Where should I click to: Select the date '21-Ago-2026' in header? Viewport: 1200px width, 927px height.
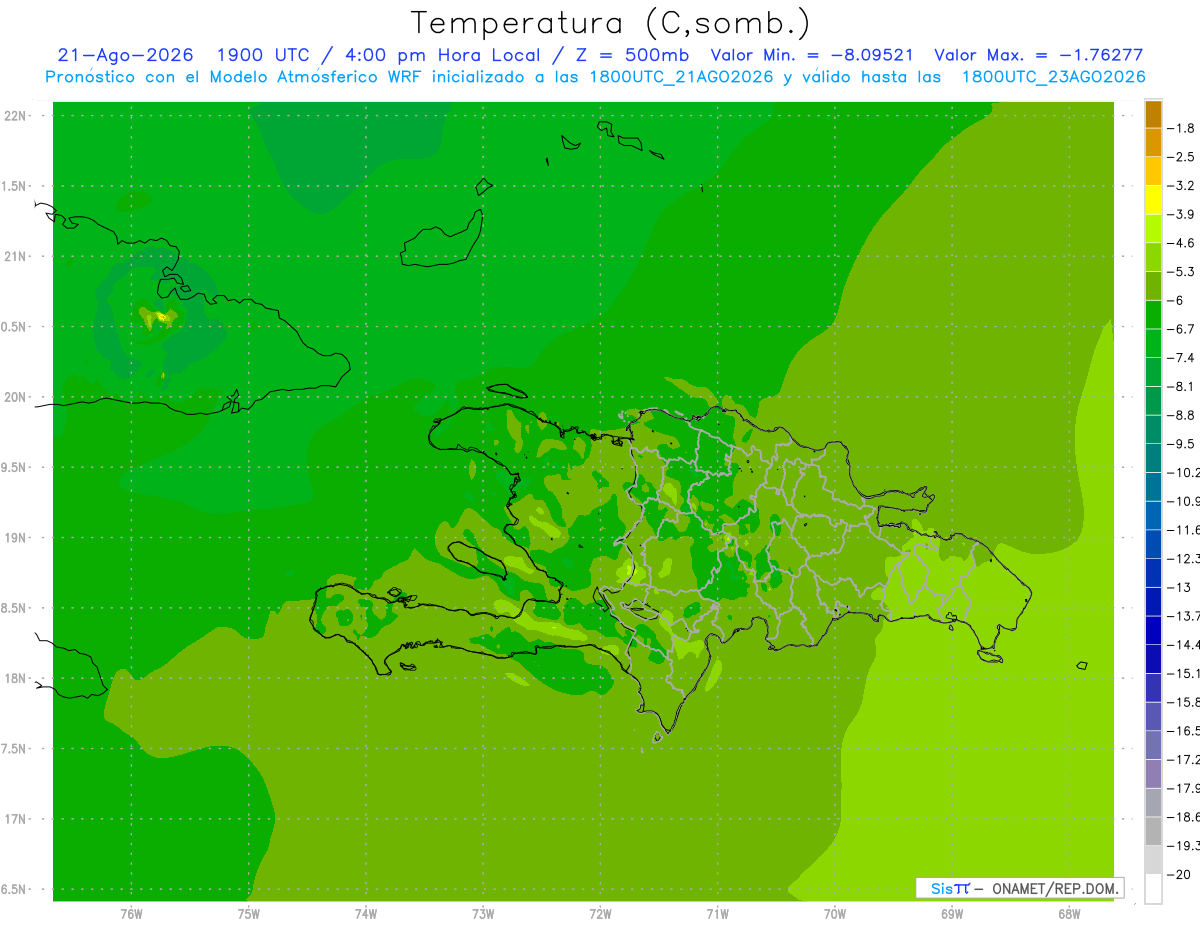(x=126, y=55)
